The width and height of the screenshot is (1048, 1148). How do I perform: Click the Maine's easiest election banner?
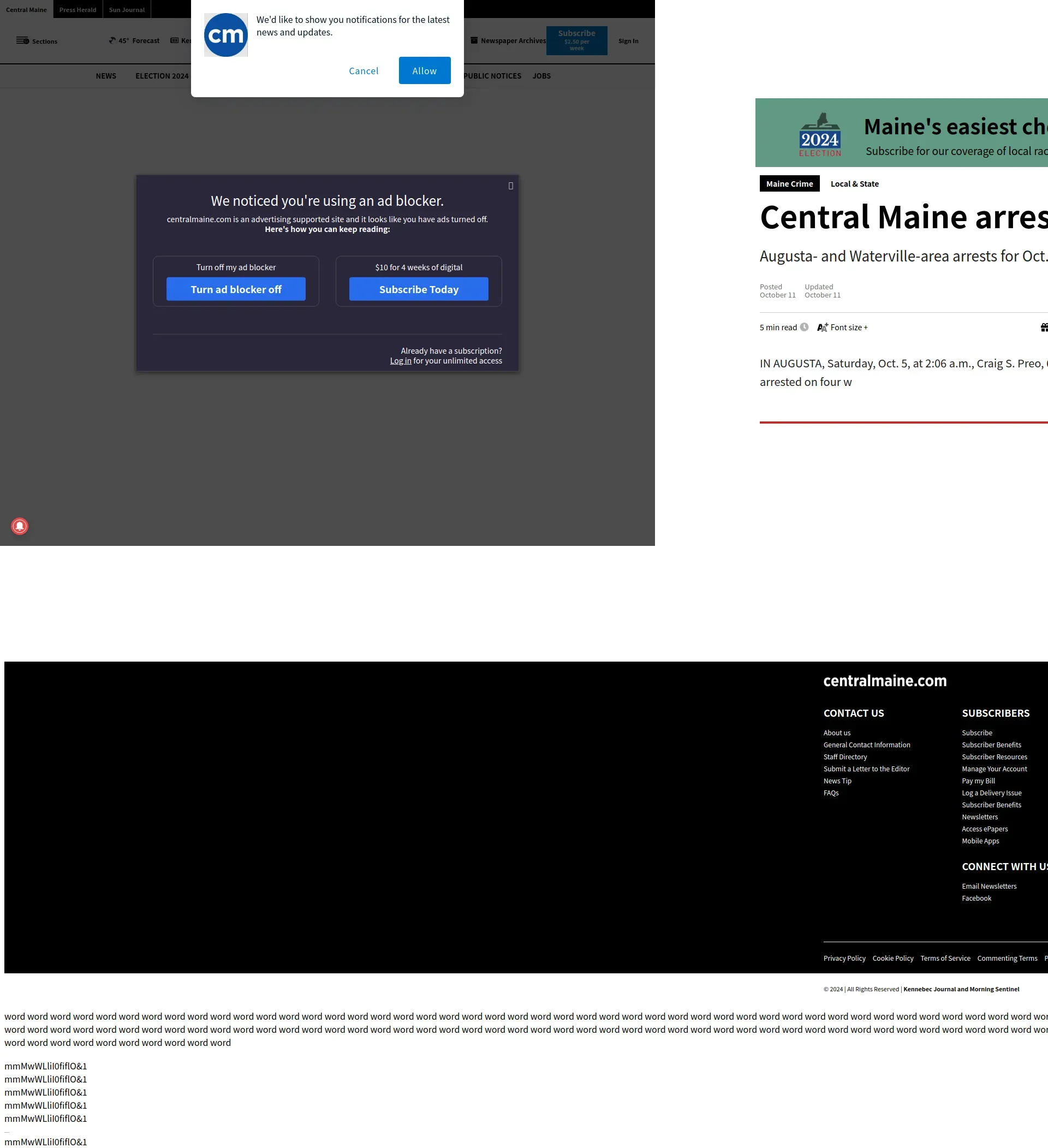pos(901,133)
